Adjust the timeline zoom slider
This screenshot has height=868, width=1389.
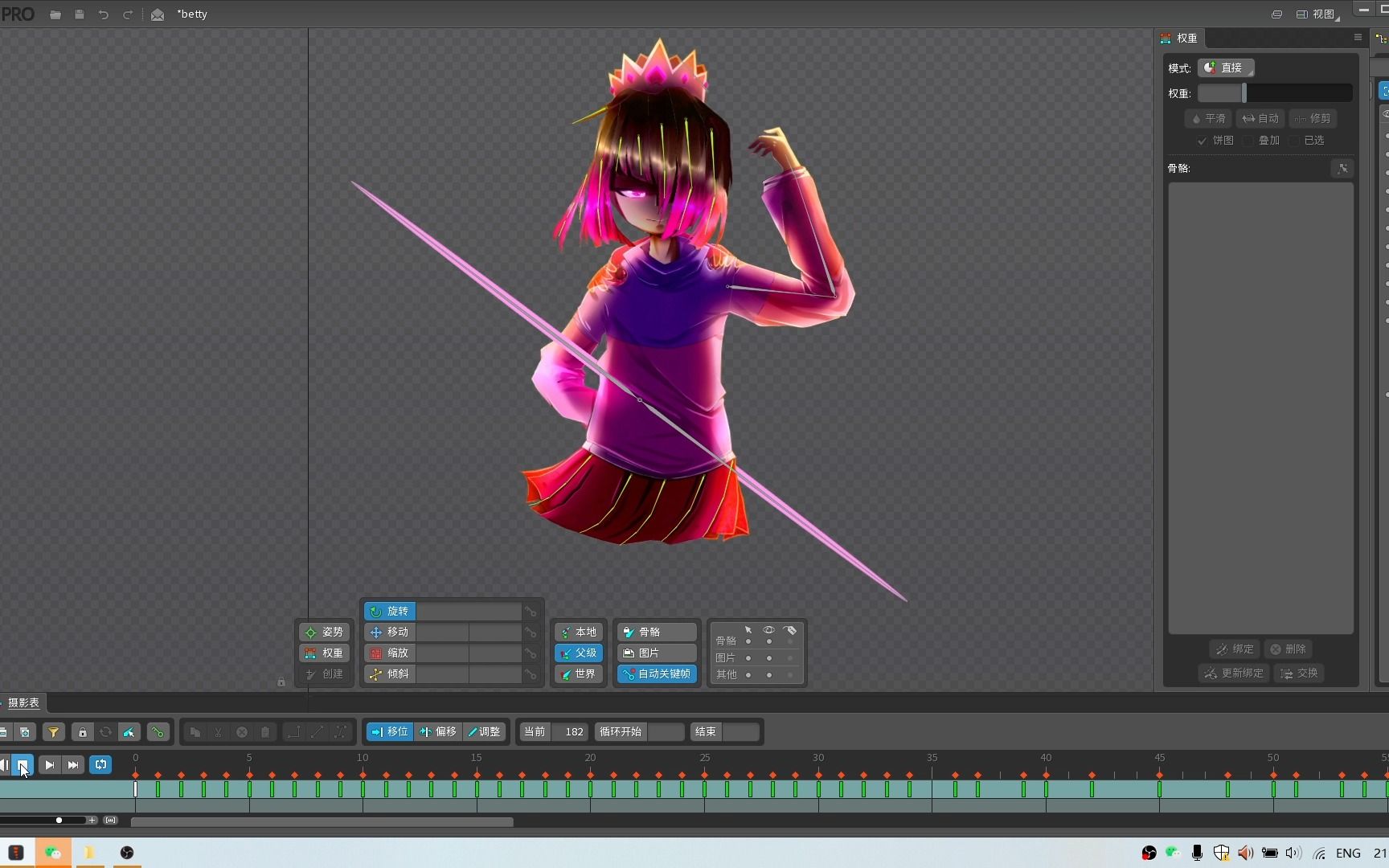(44, 820)
